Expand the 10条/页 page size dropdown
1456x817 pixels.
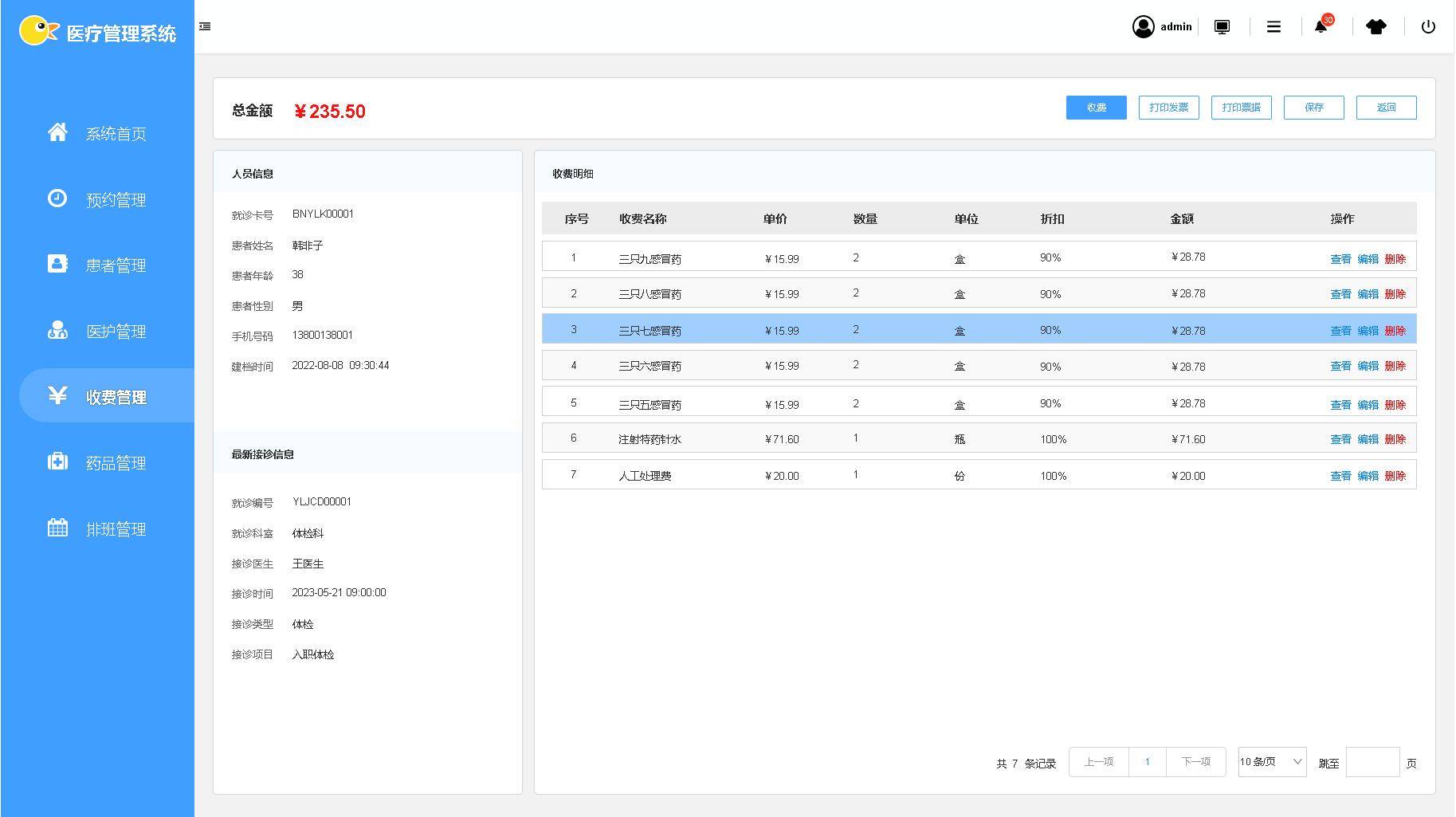(x=1271, y=762)
